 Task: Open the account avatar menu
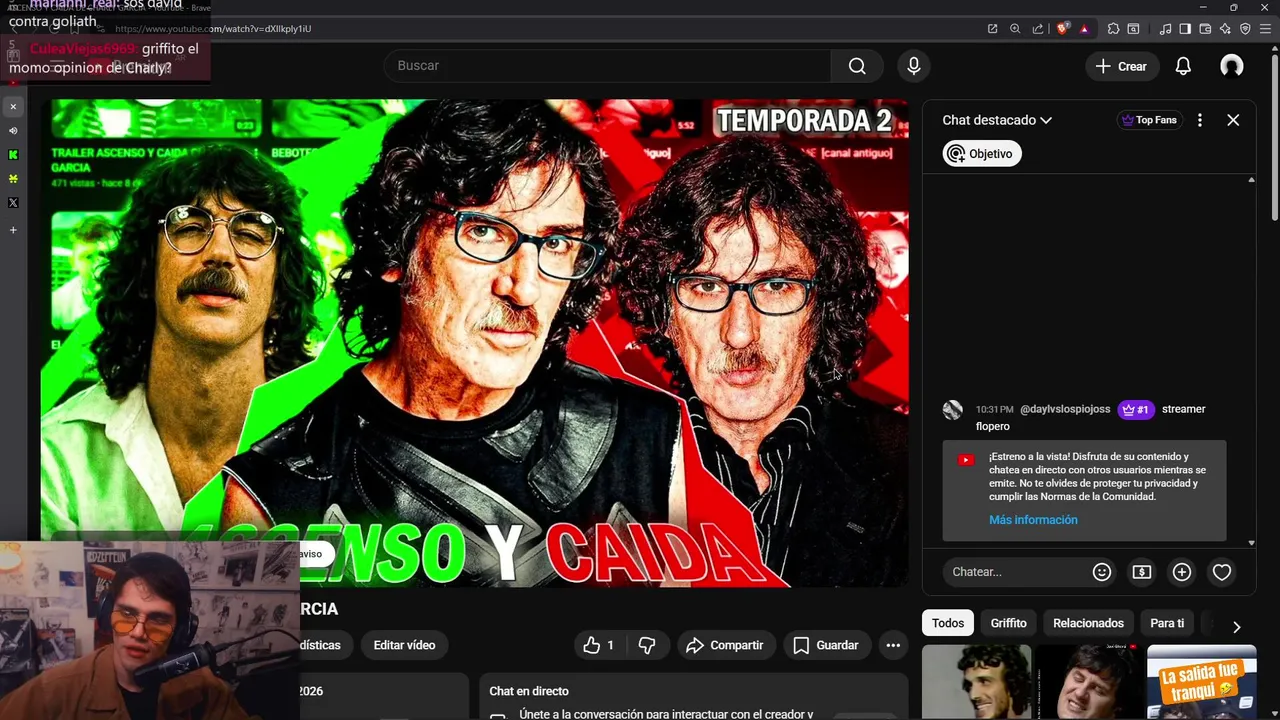point(1232,66)
